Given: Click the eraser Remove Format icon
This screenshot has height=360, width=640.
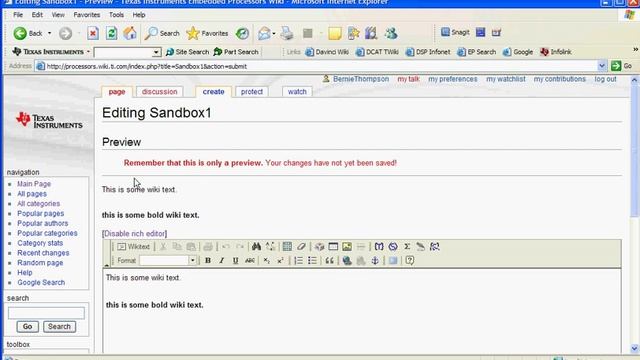Looking at the screenshot, I should 301,247.
